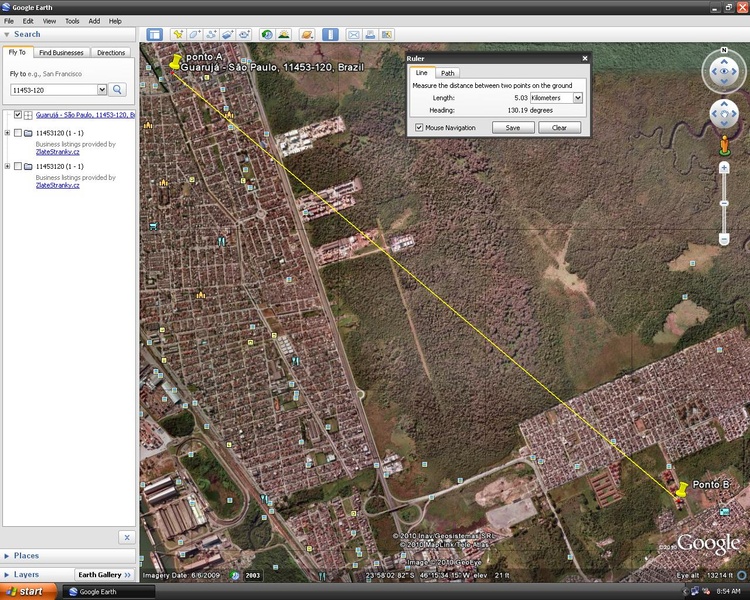The height and width of the screenshot is (600, 750).
Task: Click the print toolbar icon
Action: point(370,34)
